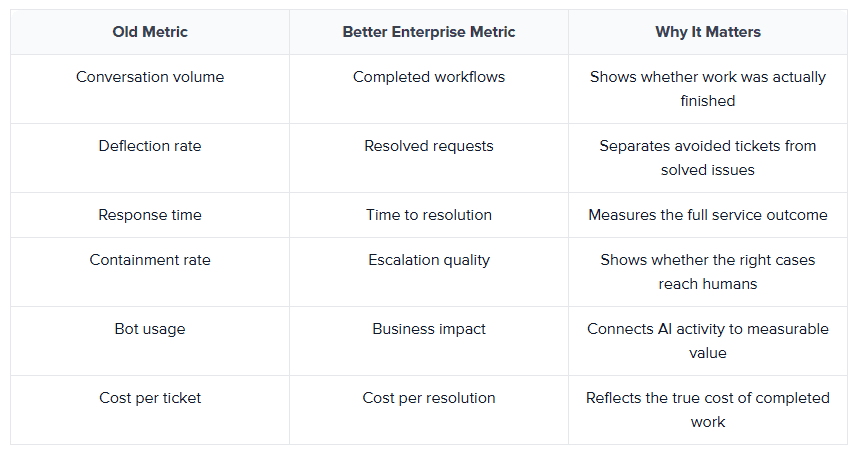This screenshot has height=453, width=855.
Task: Click the Deflection rate cell
Action: (x=150, y=158)
